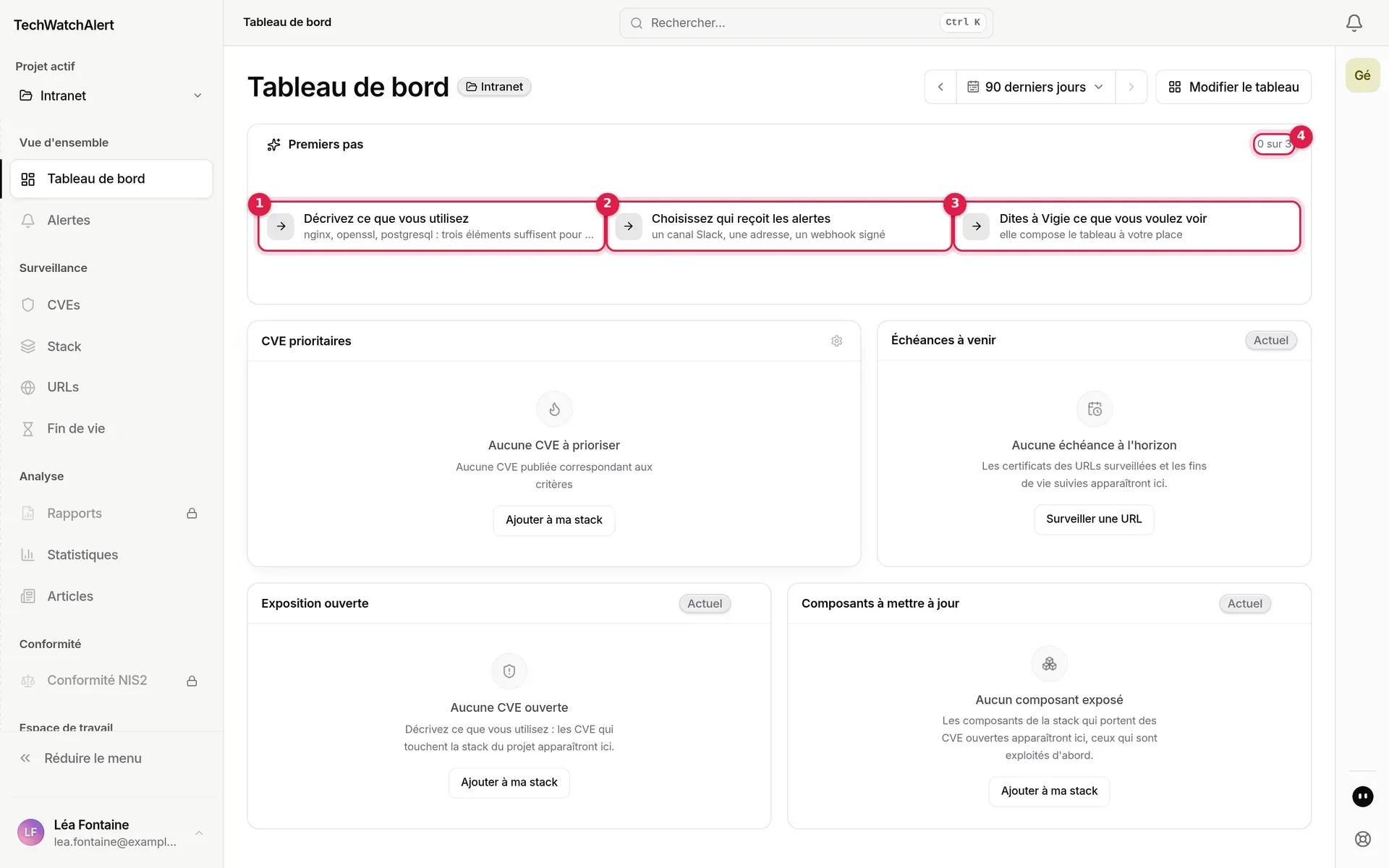The width and height of the screenshot is (1389, 868).
Task: Click the Intranet tag beside page title
Action: point(495,87)
